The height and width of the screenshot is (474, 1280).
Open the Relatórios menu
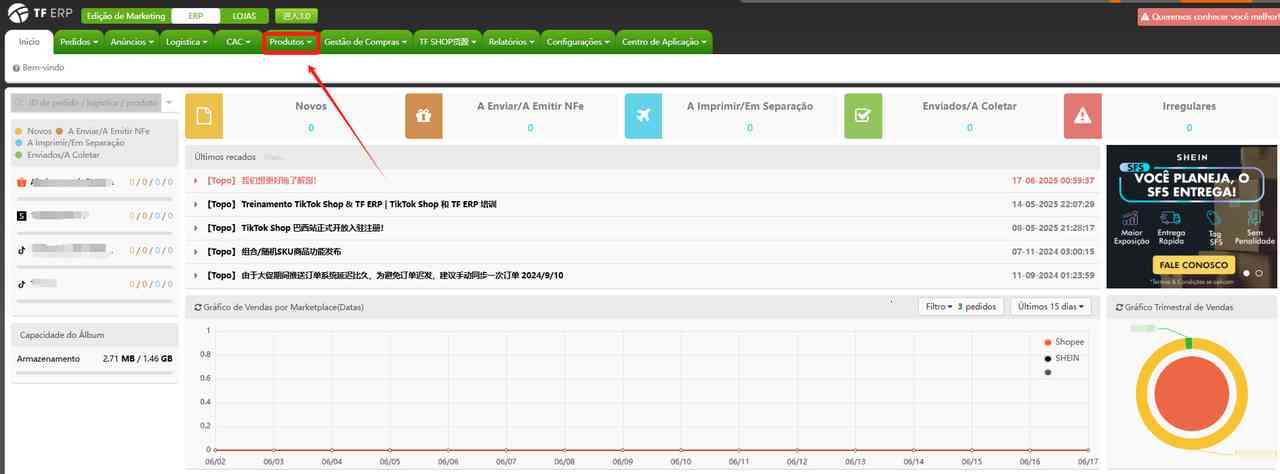coord(512,42)
